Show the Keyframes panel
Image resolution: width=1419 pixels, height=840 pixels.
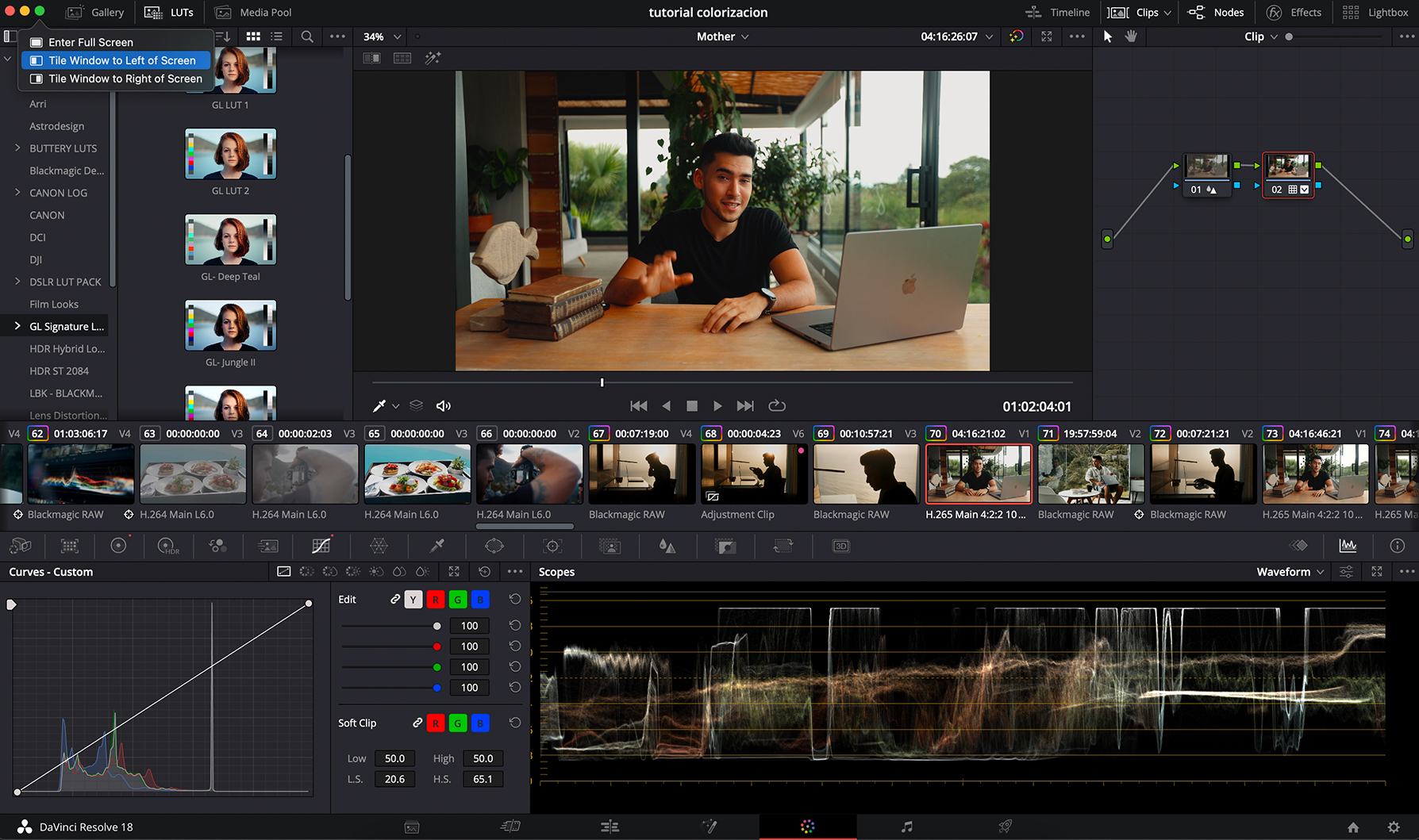1298,546
